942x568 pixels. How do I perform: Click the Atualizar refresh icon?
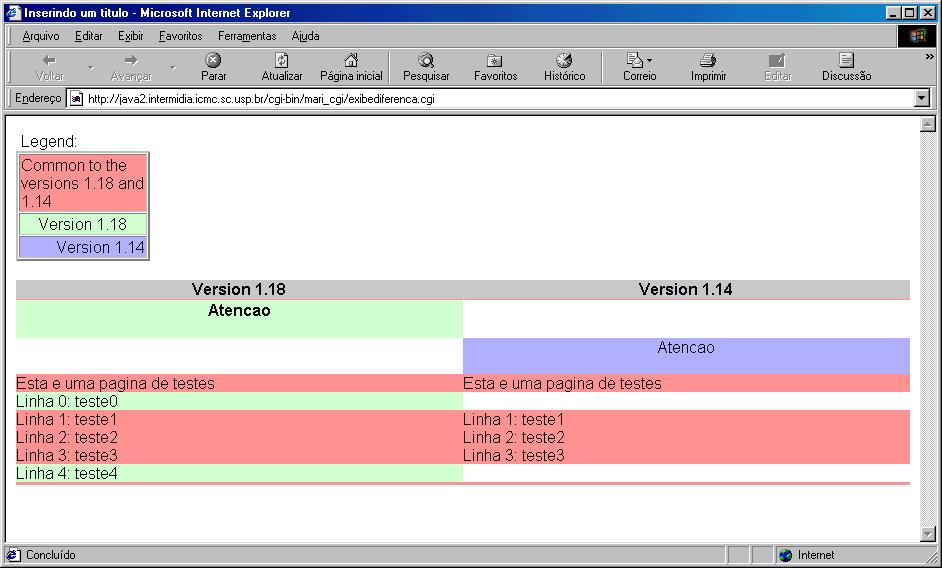(282, 61)
